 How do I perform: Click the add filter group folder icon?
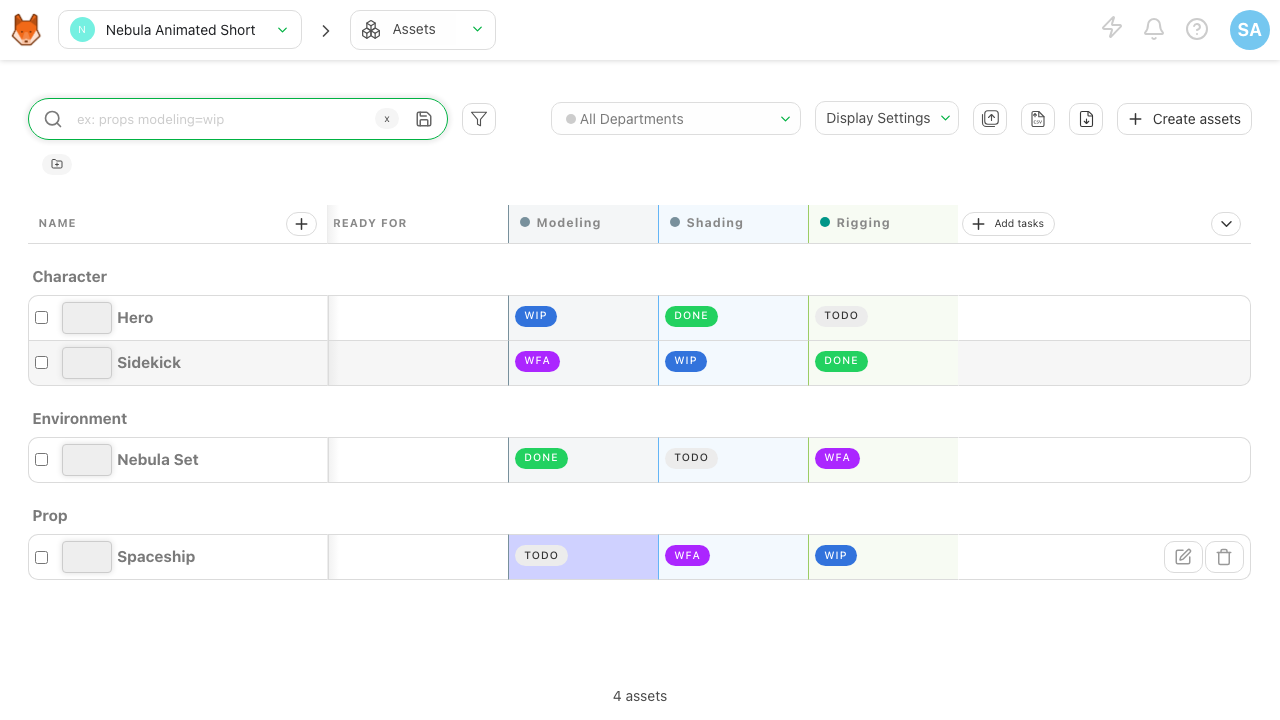(x=57, y=164)
